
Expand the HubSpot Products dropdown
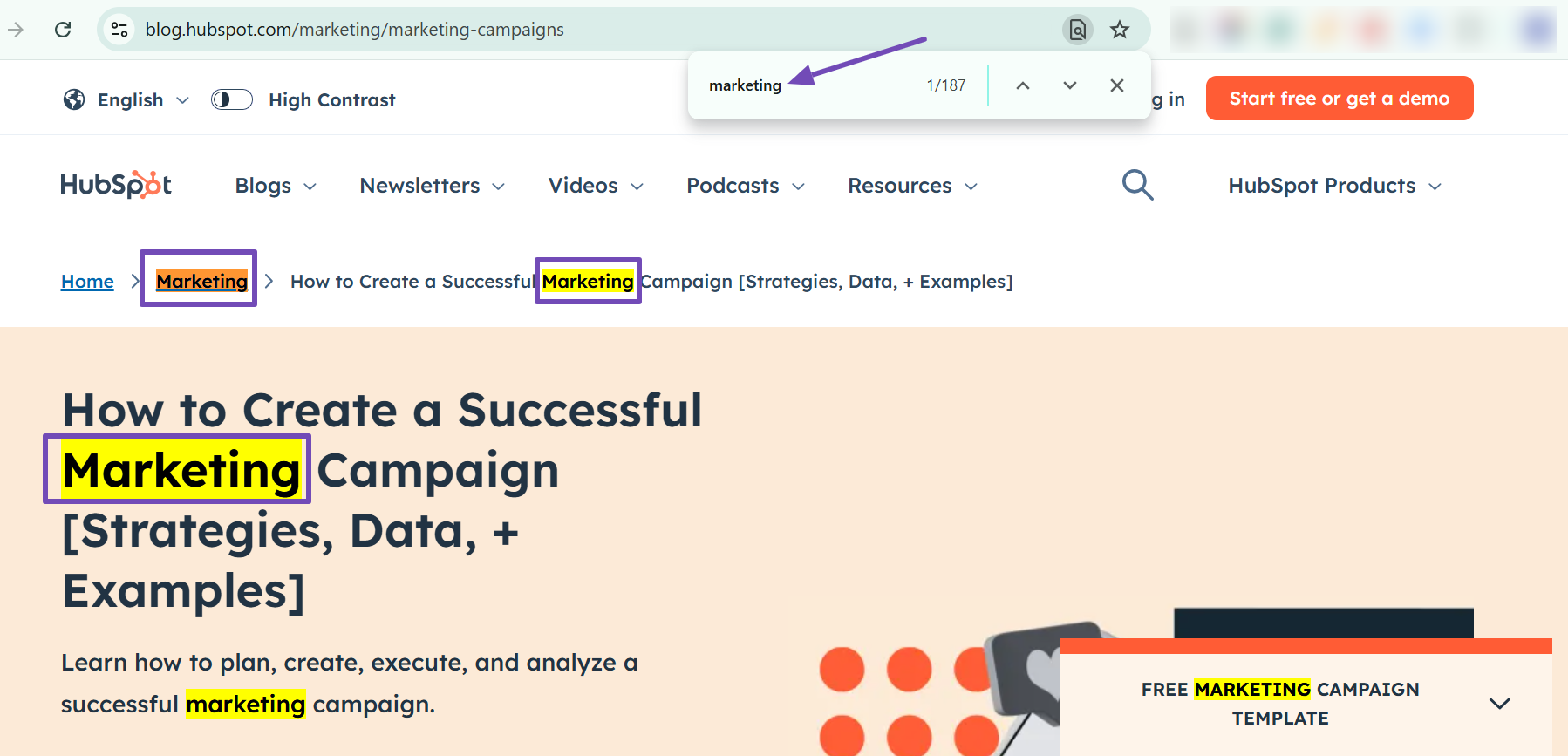click(x=1334, y=186)
